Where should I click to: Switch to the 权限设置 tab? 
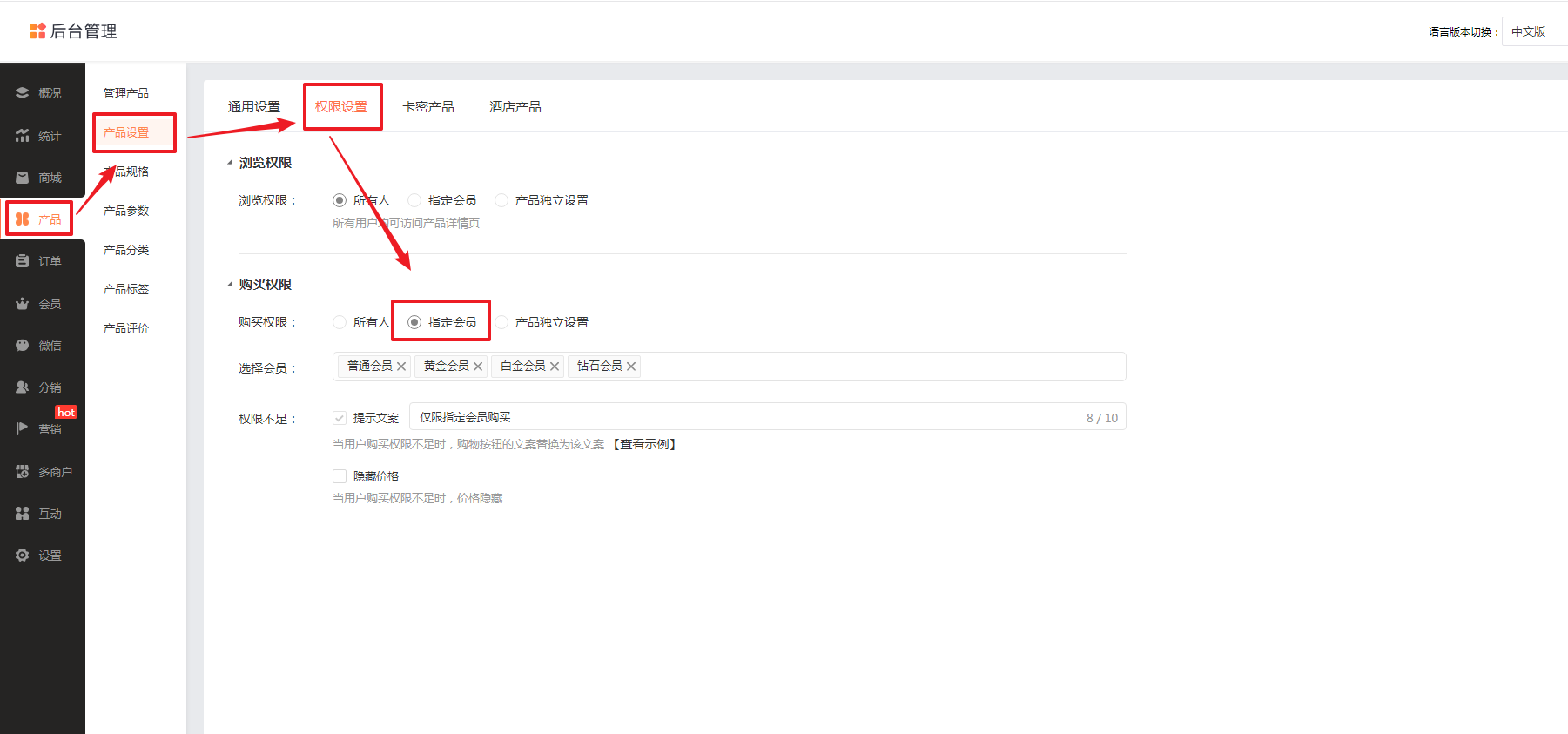pyautogui.click(x=341, y=107)
